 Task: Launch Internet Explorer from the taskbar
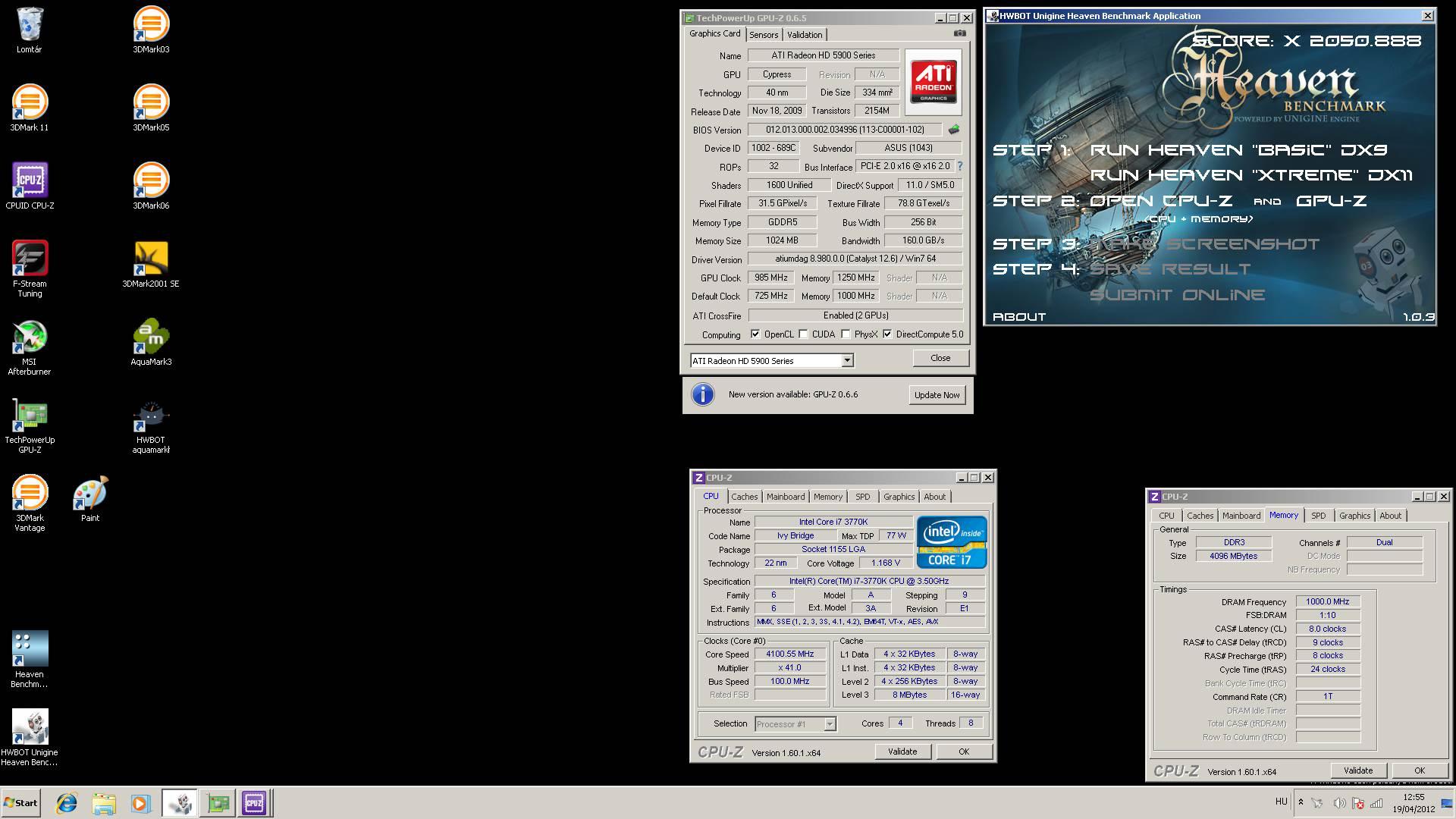click(67, 803)
